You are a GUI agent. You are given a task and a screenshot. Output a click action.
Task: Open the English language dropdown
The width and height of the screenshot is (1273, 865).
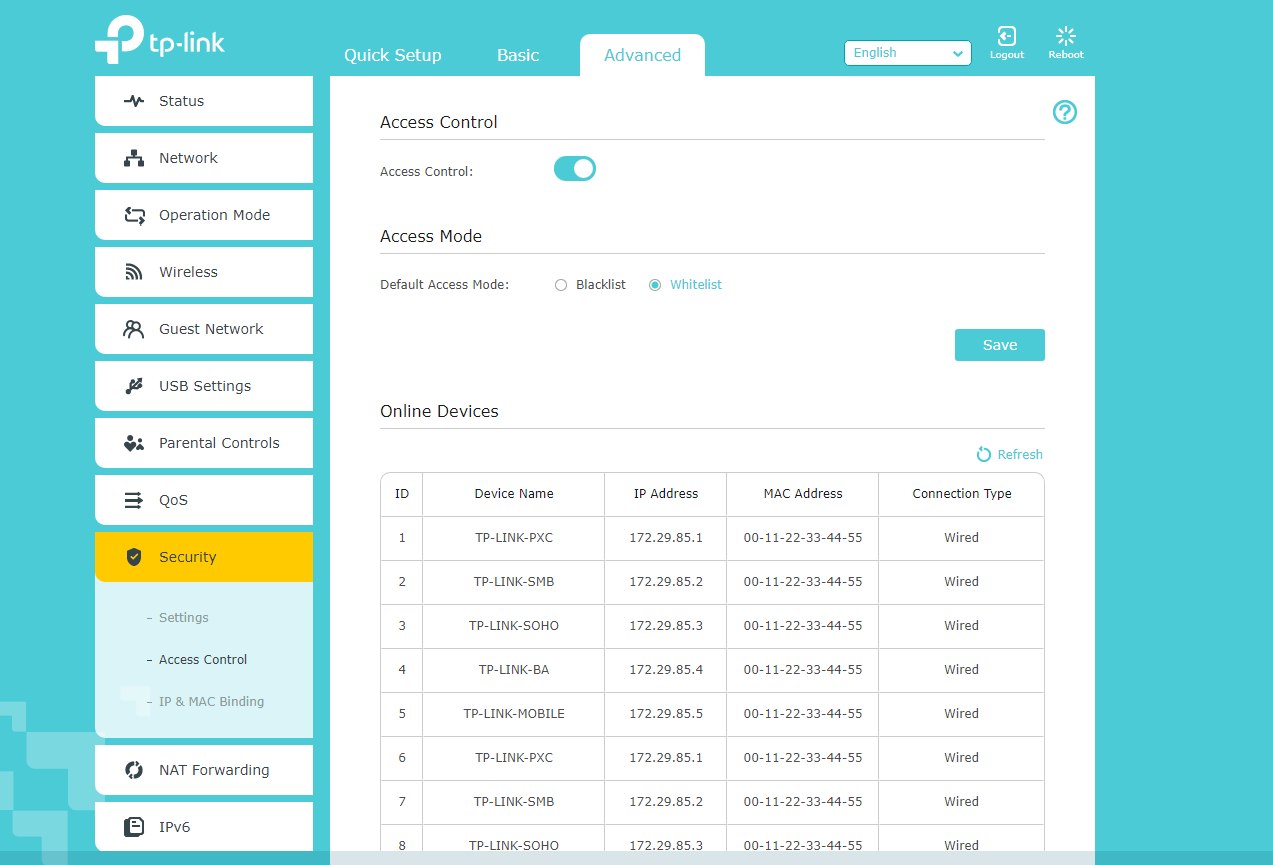908,53
